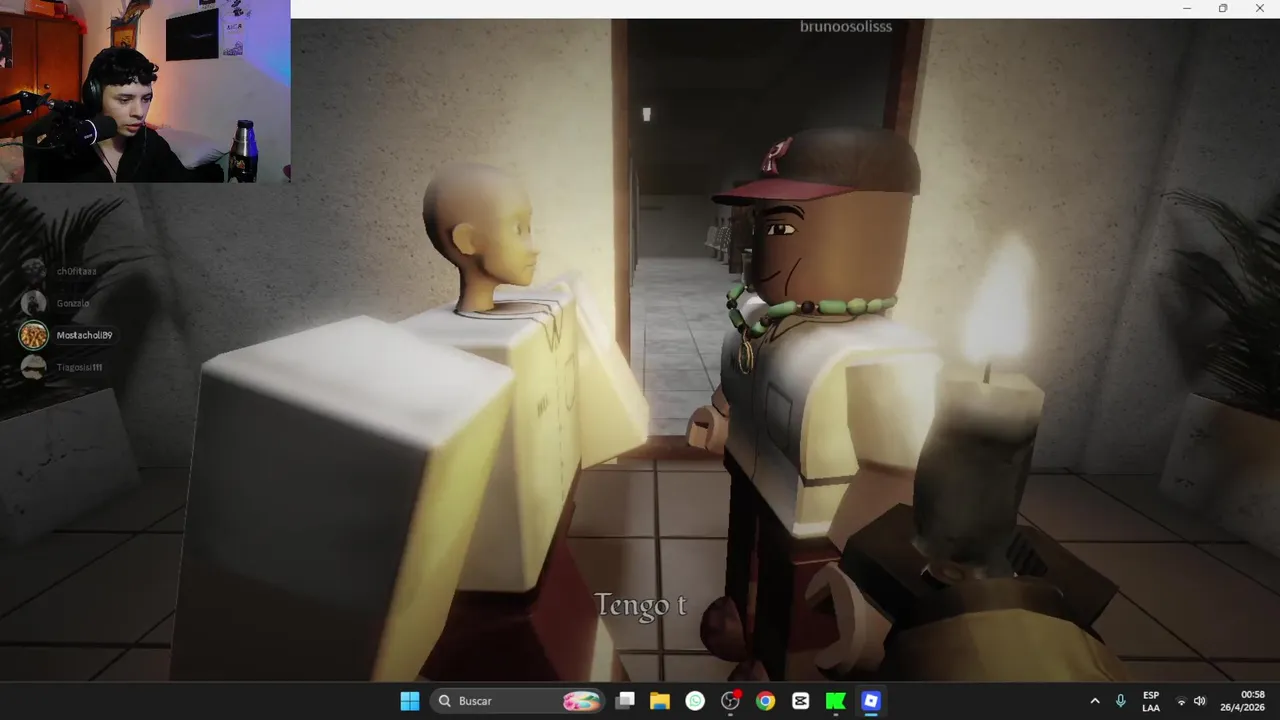Open the Wi-Fi network tray icon
Screen dimensions: 1280x720
[1181, 701]
